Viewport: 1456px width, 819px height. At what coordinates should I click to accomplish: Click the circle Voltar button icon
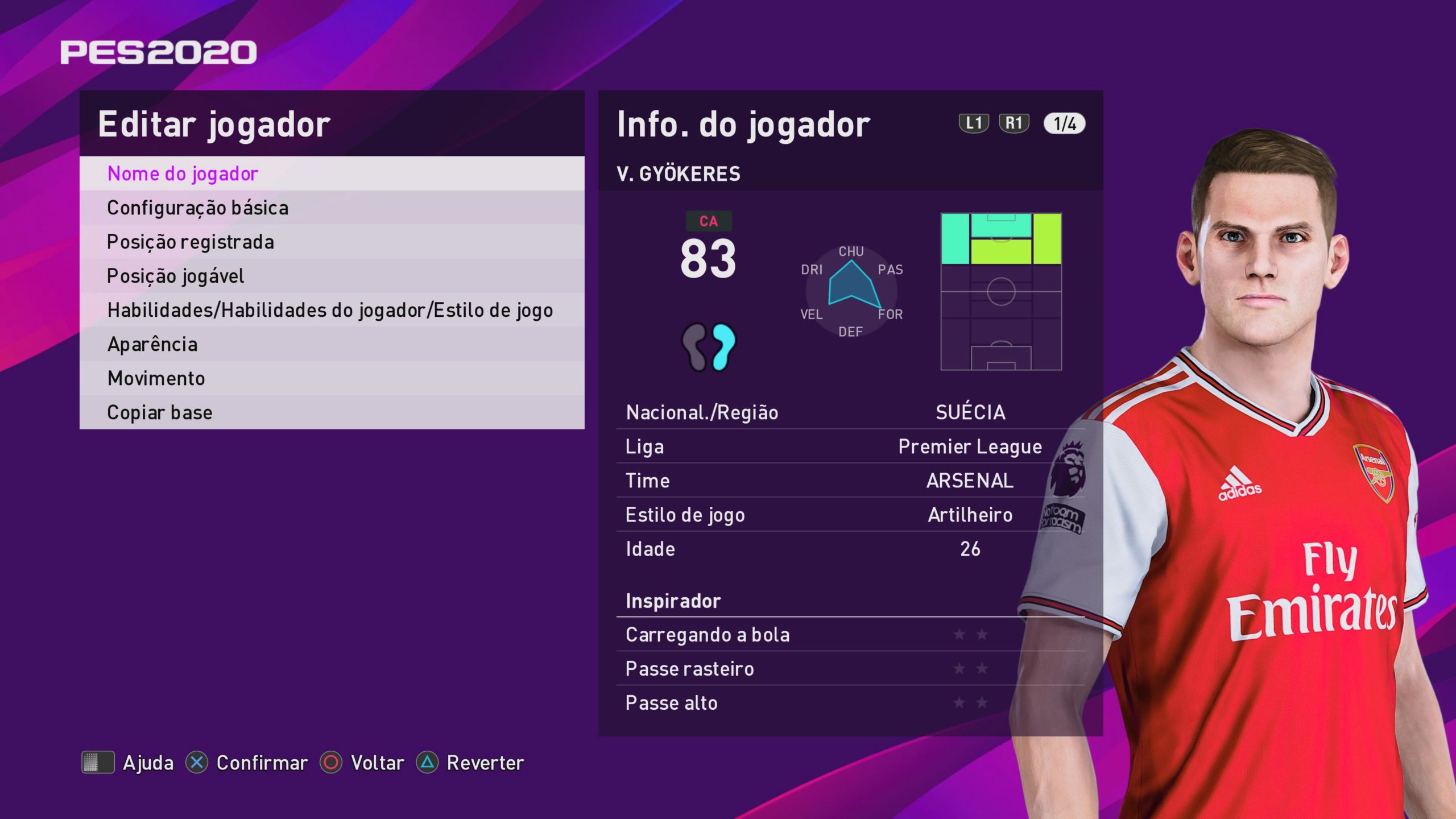pyautogui.click(x=331, y=762)
